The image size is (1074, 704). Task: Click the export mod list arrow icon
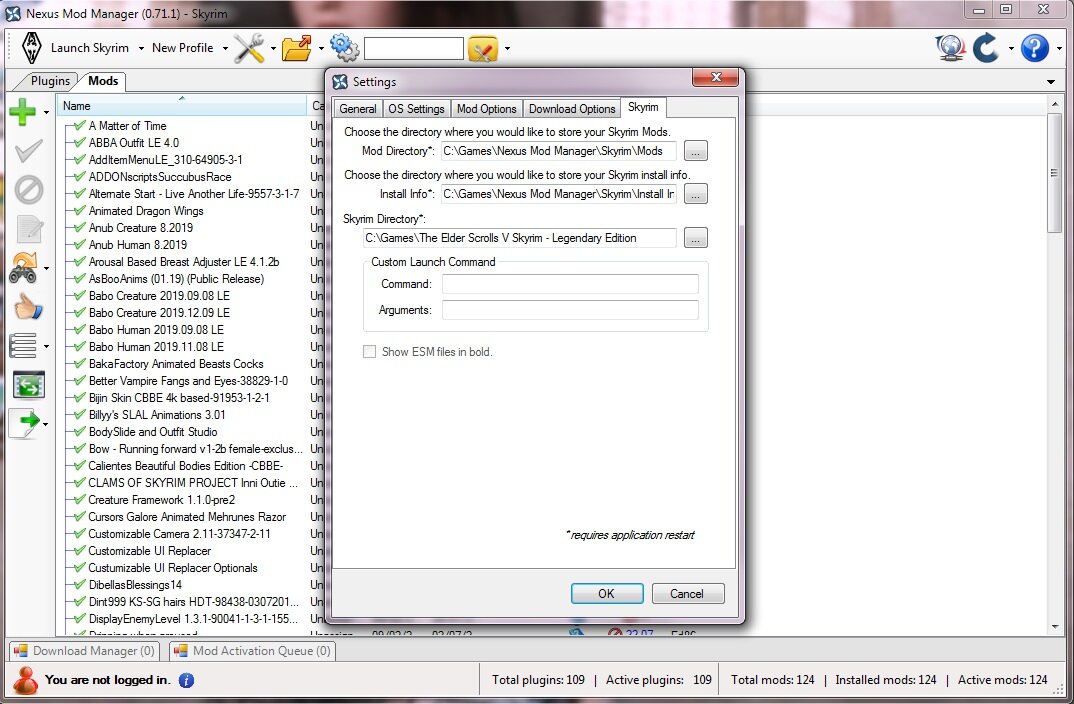[x=25, y=424]
